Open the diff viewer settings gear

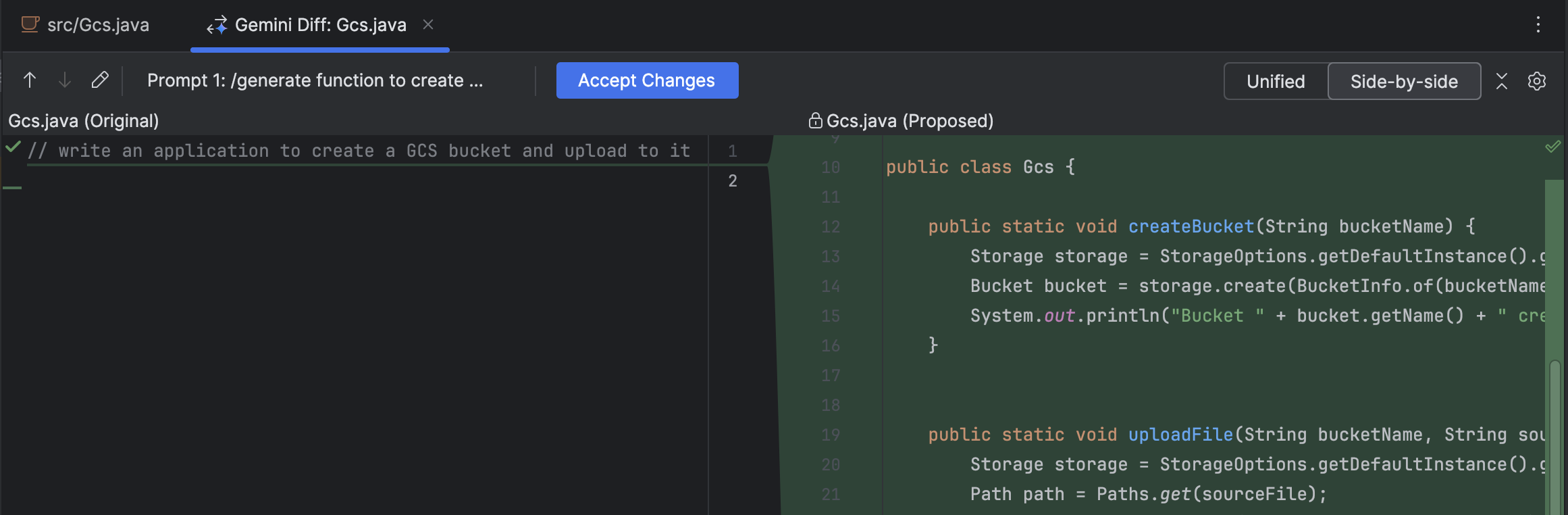pos(1536,81)
